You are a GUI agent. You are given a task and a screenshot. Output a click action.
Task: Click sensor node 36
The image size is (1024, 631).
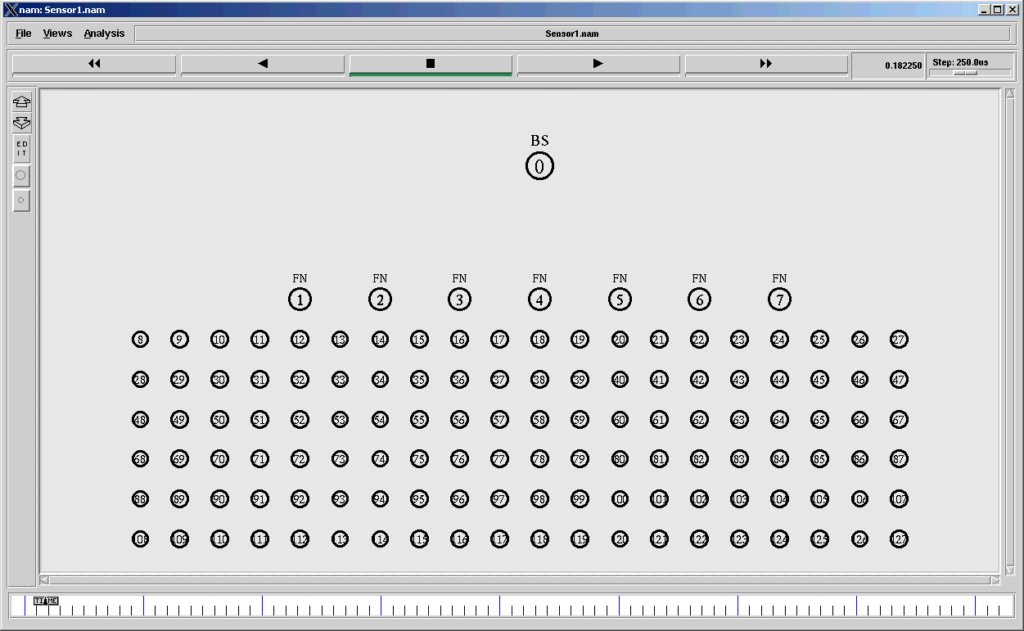[460, 380]
